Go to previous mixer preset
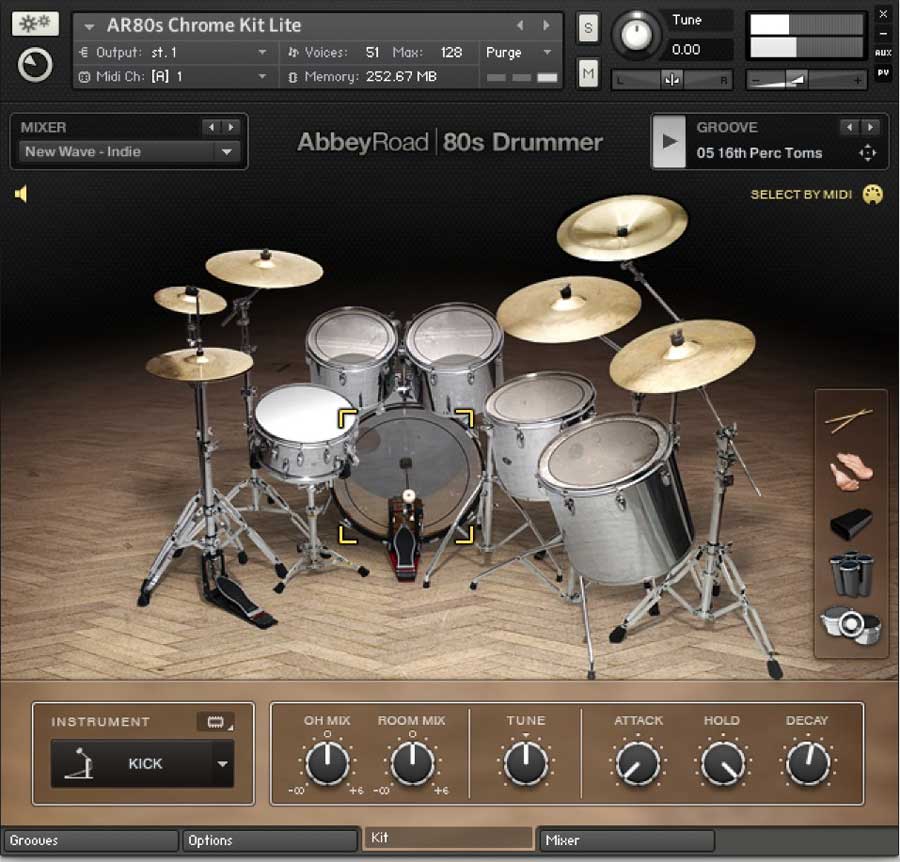Viewport: 900px width, 862px height. 211,127
